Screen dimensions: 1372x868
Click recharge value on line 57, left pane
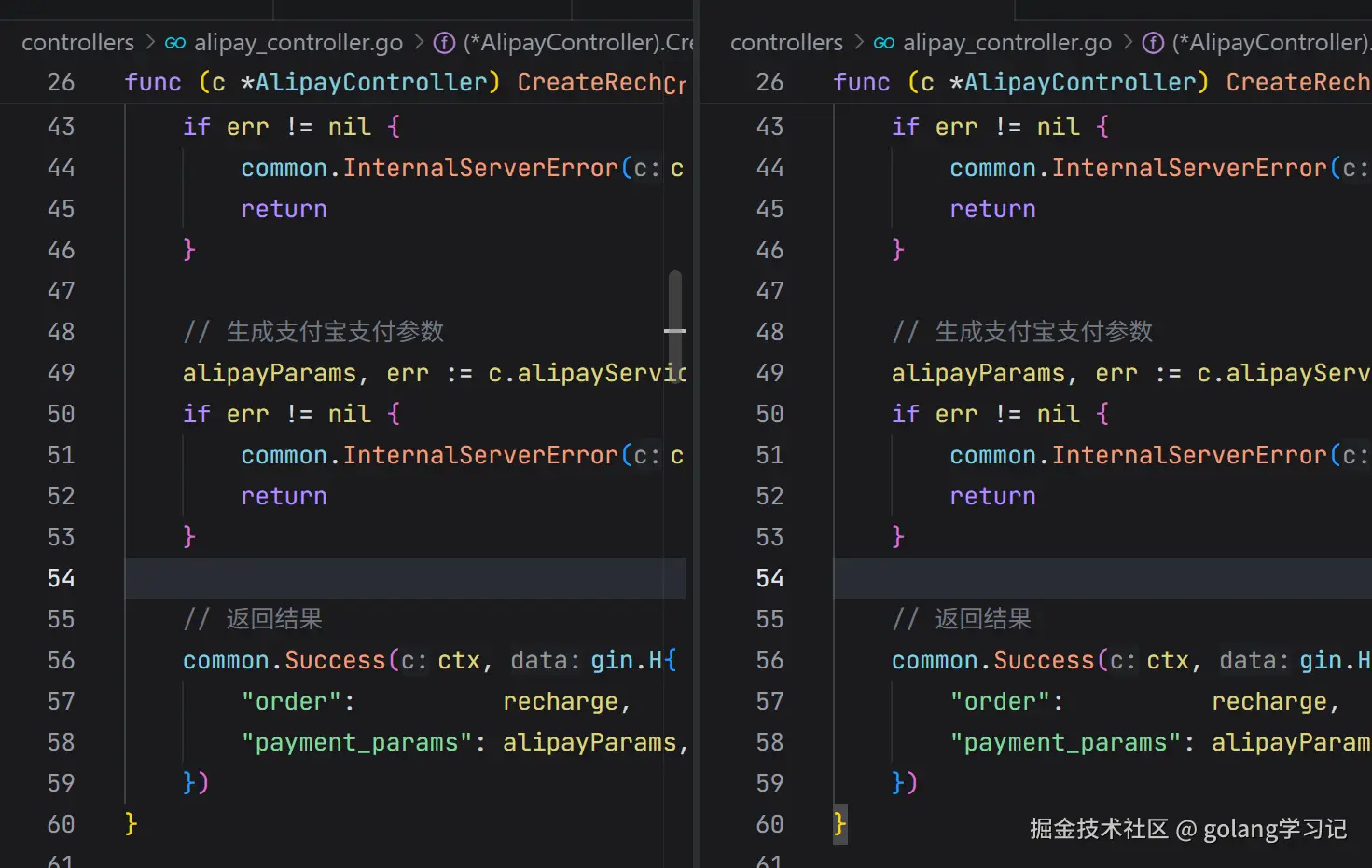(561, 701)
